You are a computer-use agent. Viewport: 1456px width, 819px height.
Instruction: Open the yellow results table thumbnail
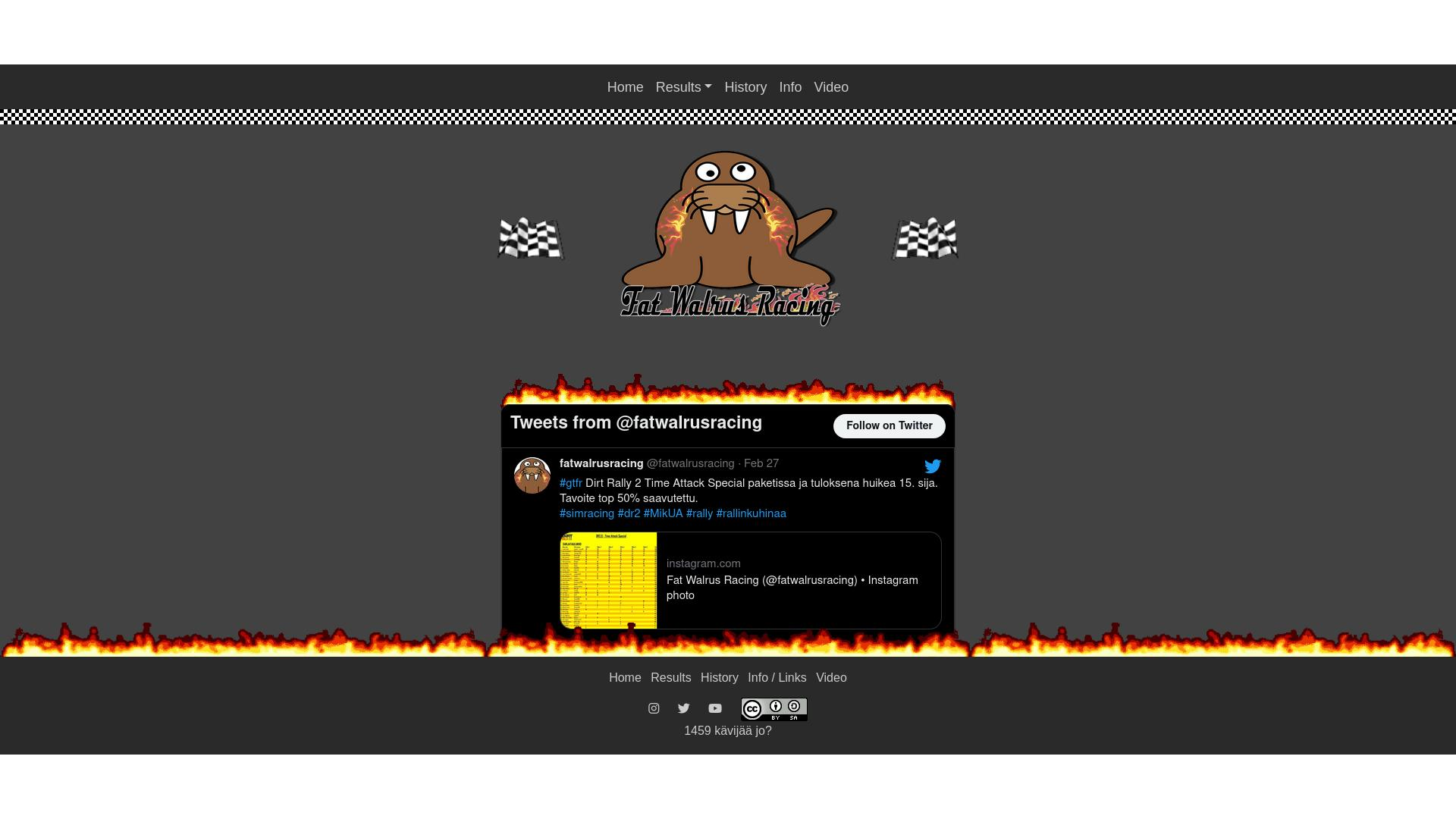click(x=608, y=580)
